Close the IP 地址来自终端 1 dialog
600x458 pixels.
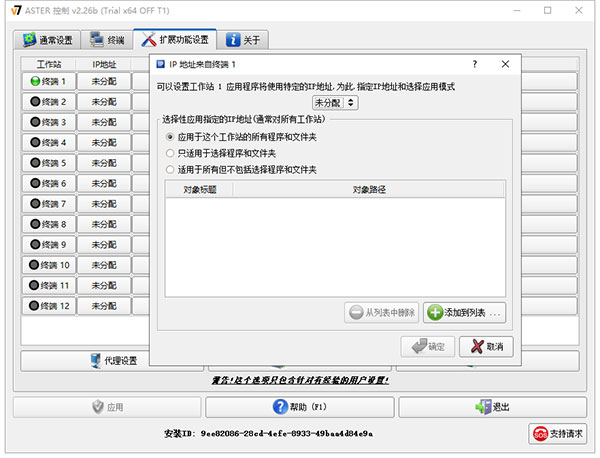pos(505,64)
